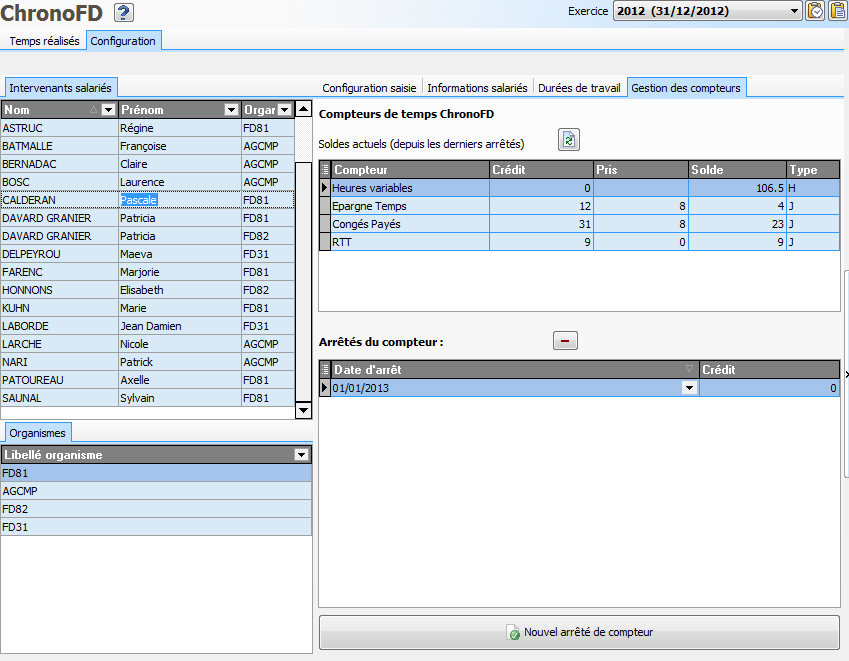849x661 pixels.
Task: Open the Organisme column filter dropdown
Action: 284,110
